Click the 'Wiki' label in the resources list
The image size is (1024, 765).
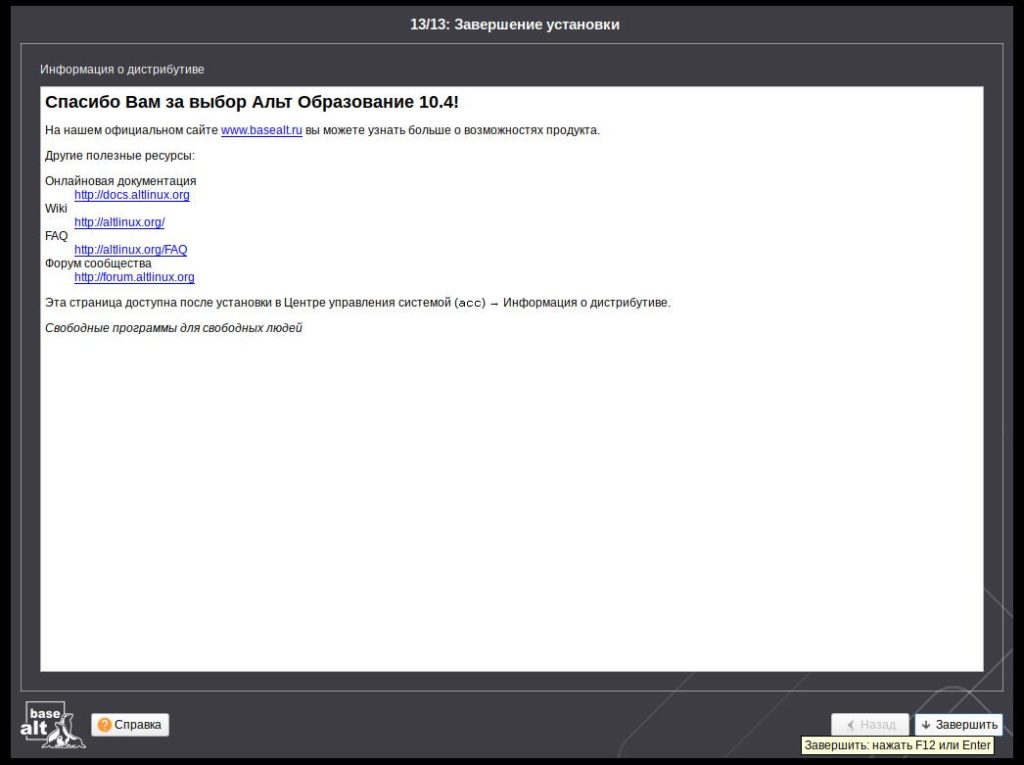pos(56,209)
